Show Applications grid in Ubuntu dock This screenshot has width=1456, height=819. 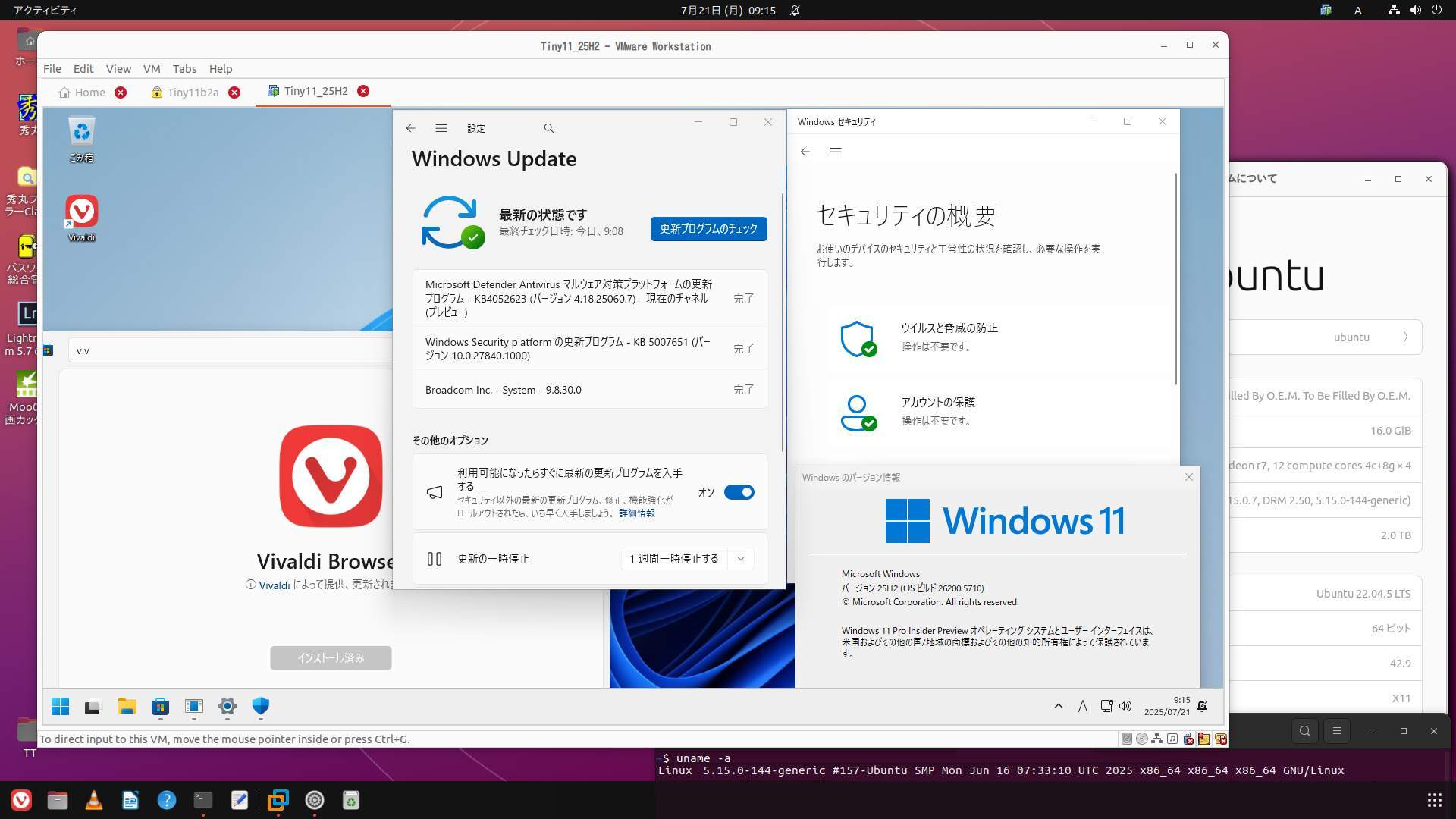(x=1434, y=800)
